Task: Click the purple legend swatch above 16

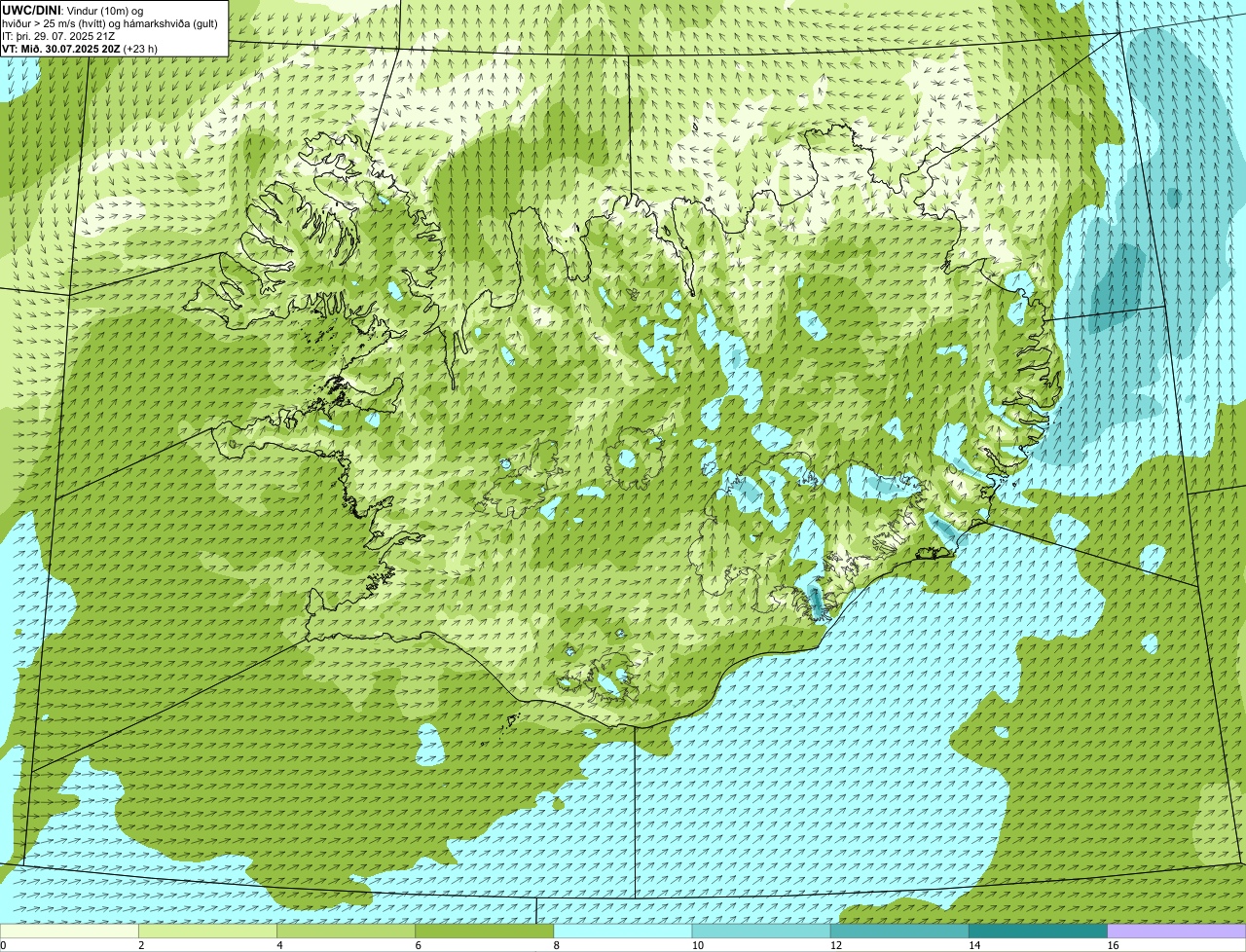Action: pyautogui.click(x=1177, y=931)
